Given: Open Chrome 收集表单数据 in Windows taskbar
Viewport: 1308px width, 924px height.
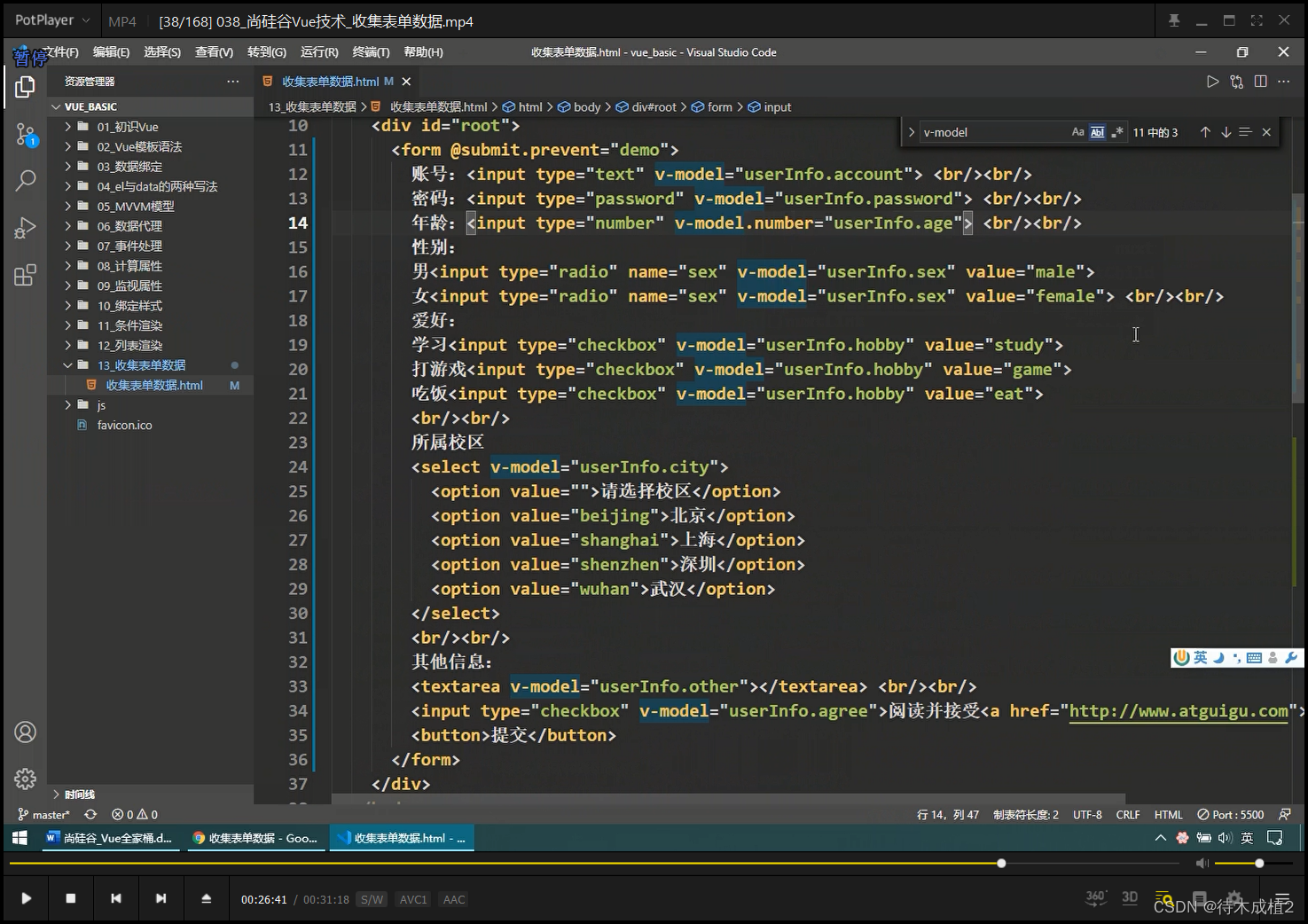Looking at the screenshot, I should point(255,838).
